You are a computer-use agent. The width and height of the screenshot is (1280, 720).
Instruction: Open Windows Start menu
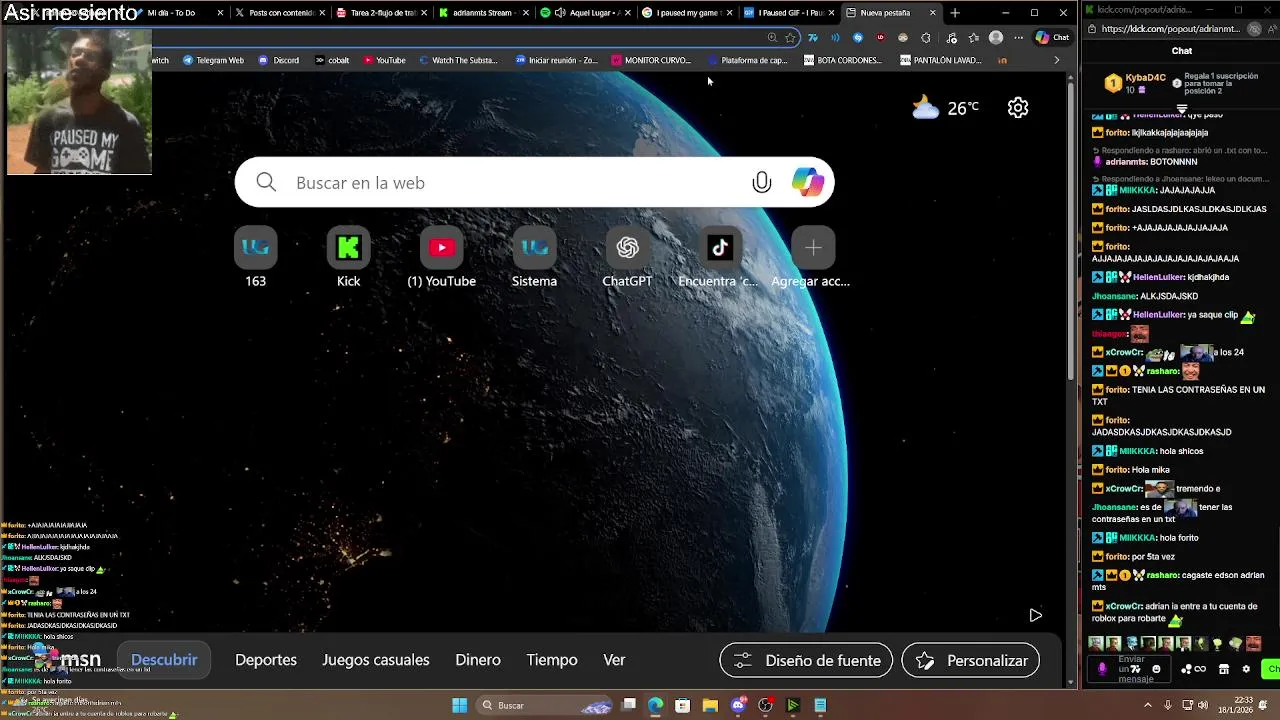[459, 705]
